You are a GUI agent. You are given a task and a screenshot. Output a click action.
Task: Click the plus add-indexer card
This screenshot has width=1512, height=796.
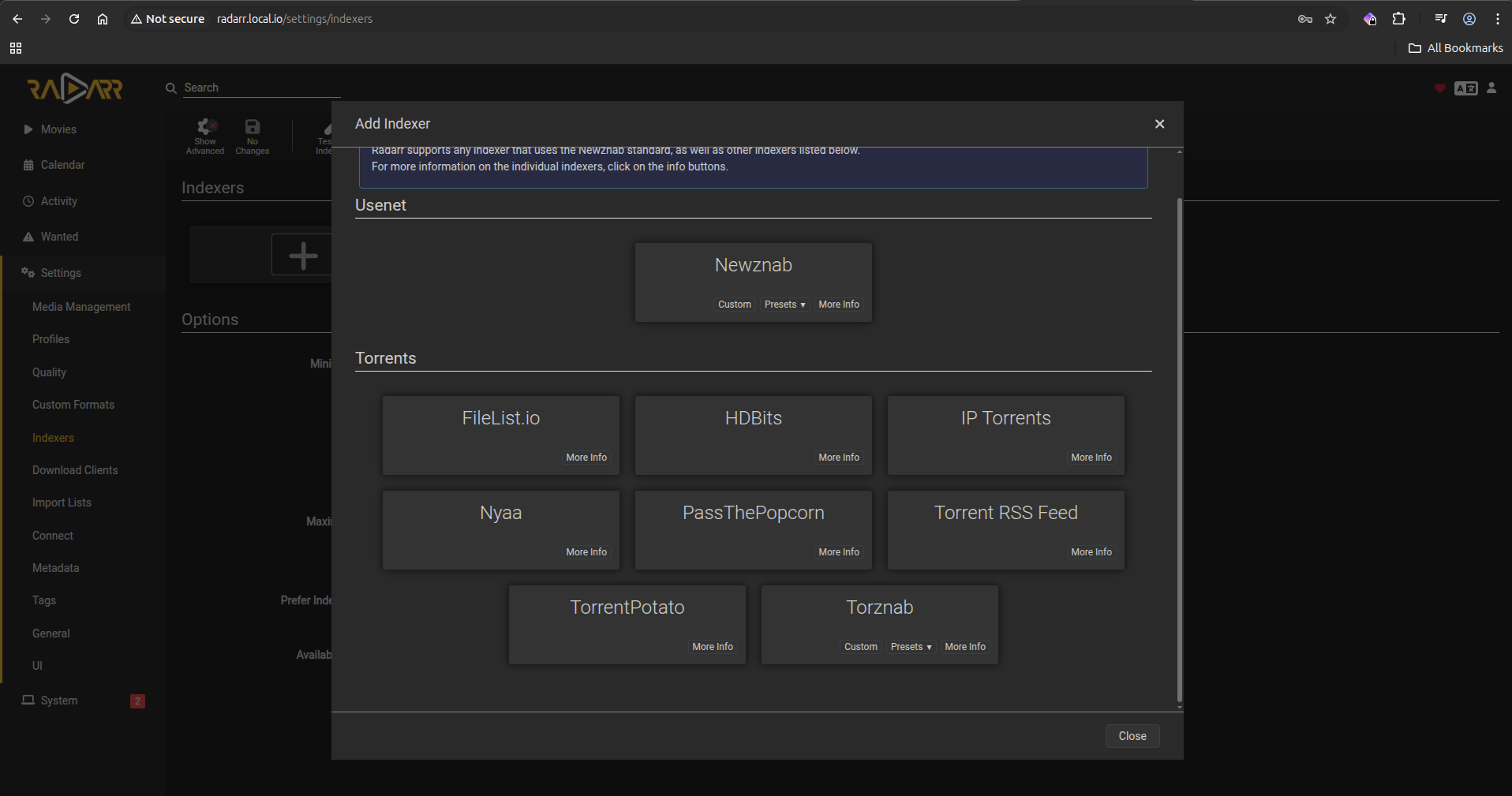click(x=303, y=255)
